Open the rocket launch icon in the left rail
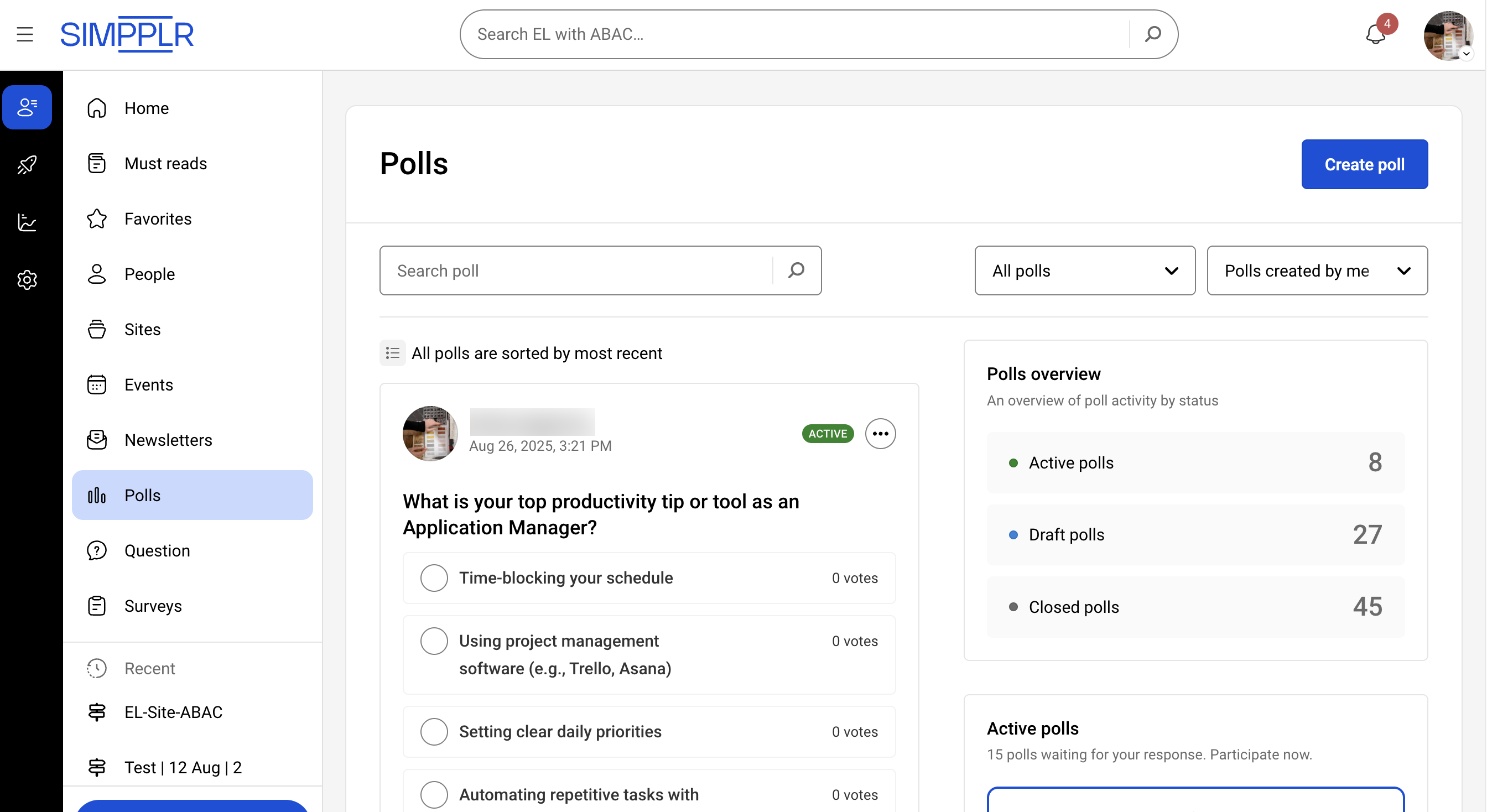1487x812 pixels. point(27,165)
